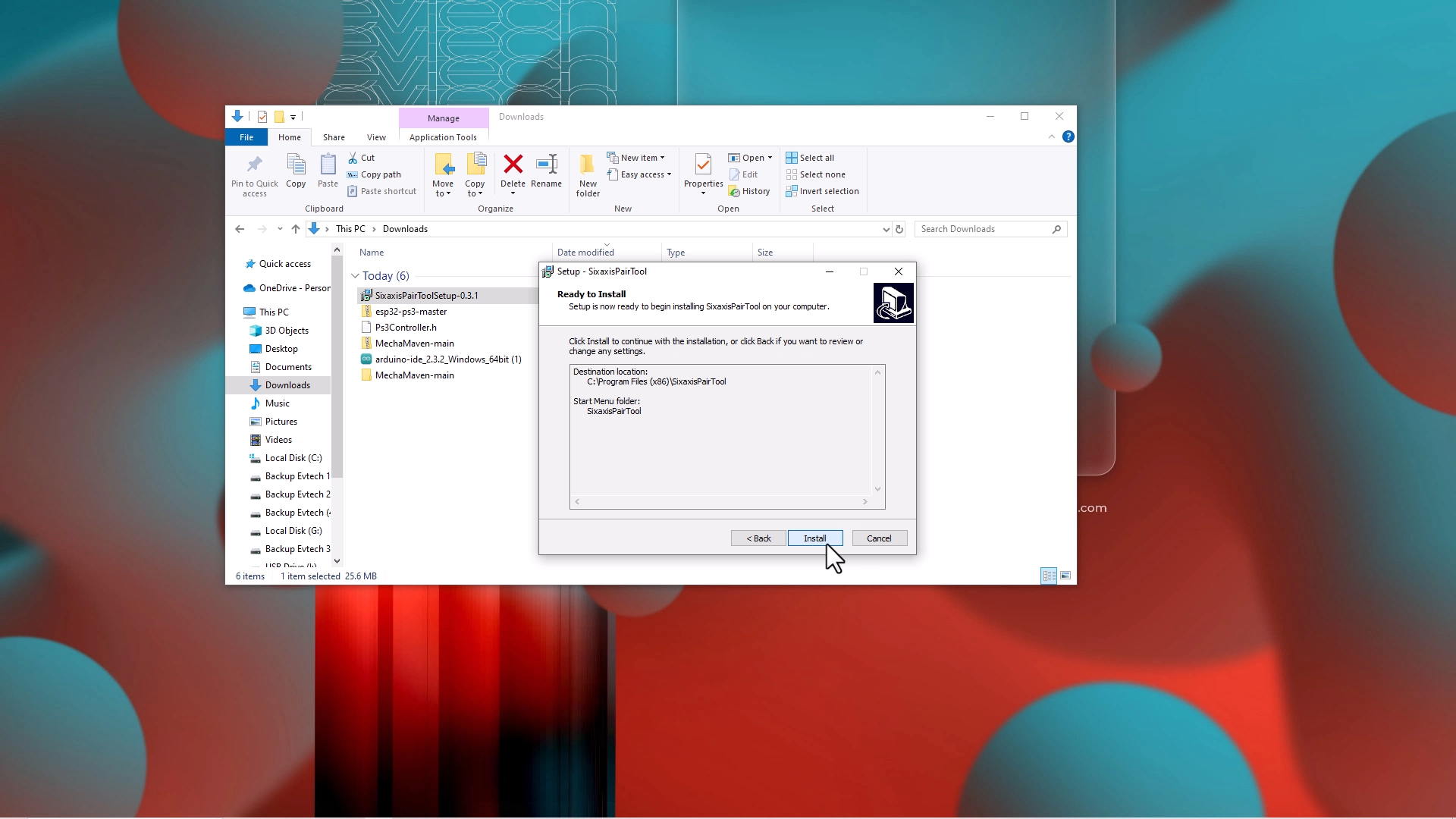Viewport: 1456px width, 819px height.
Task: Click Invert selection in the ribbon
Action: (822, 191)
